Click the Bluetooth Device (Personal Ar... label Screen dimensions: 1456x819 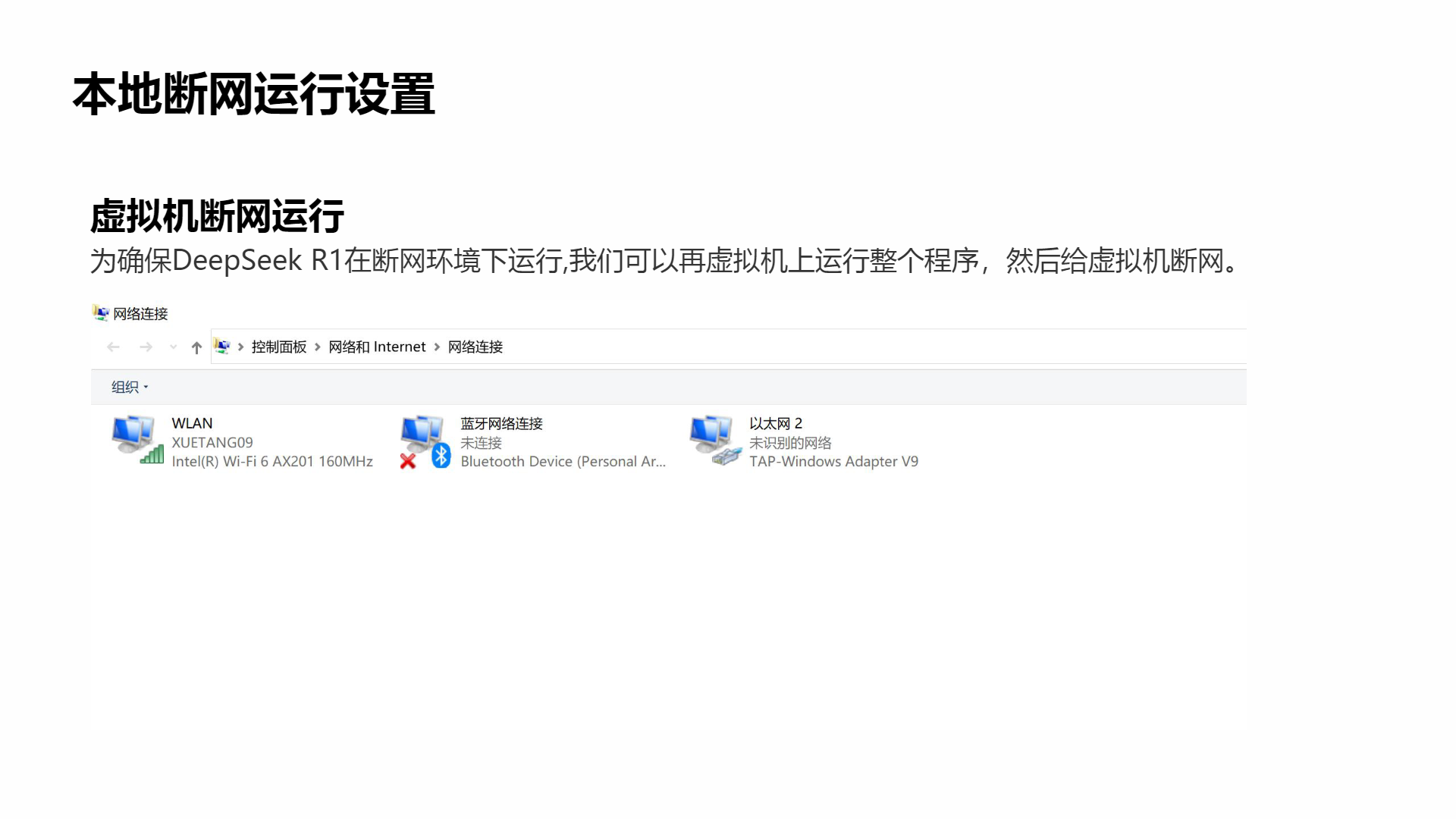pos(563,461)
